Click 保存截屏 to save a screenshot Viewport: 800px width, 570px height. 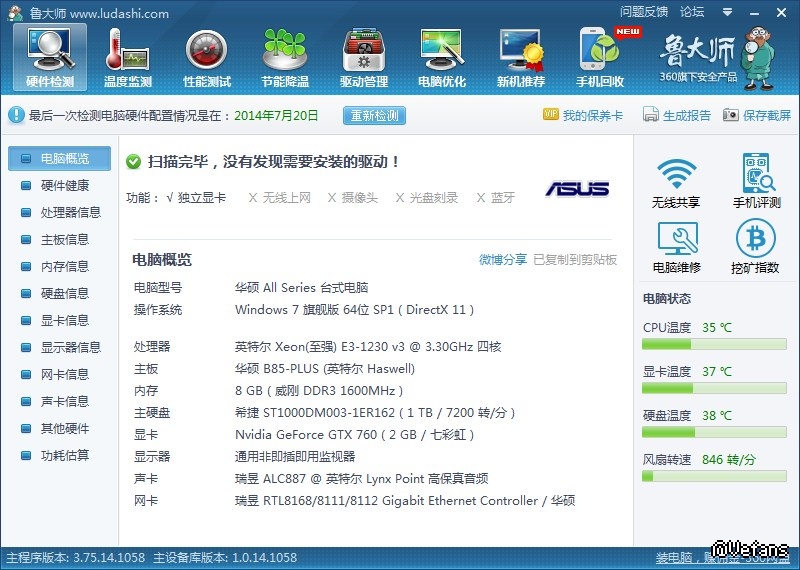tap(757, 115)
